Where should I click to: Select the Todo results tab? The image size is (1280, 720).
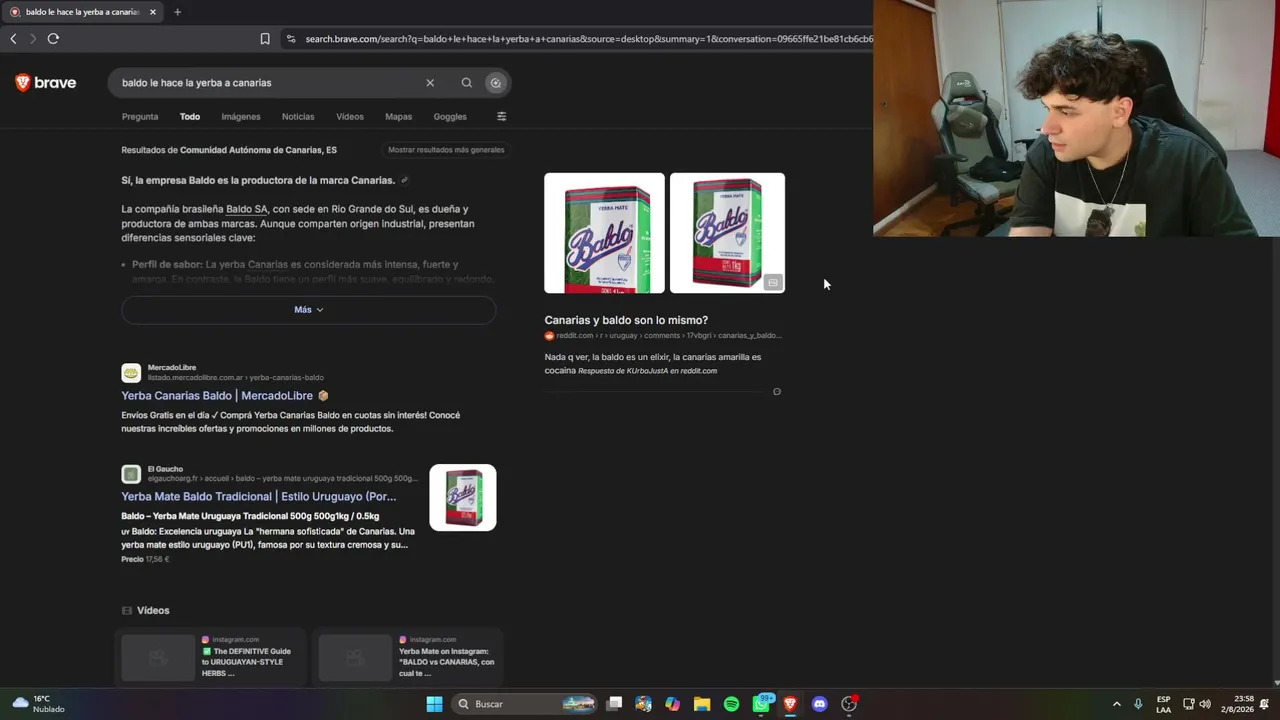point(190,117)
